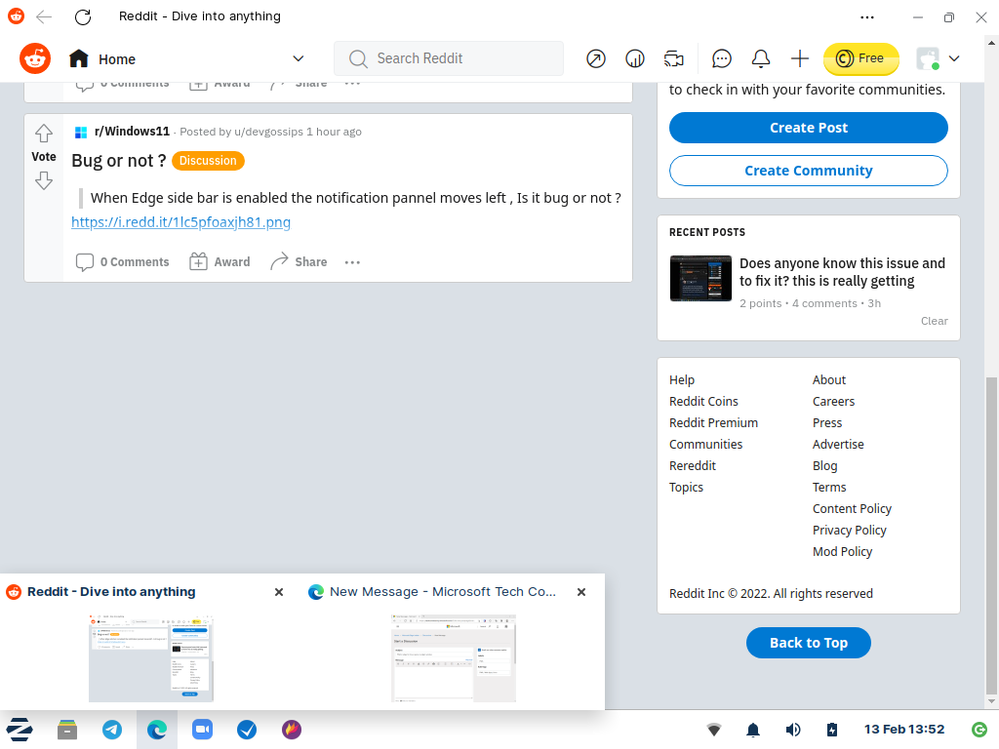Open the blue checkmark tasks app
Screen dimensions: 999x749
pos(247,729)
